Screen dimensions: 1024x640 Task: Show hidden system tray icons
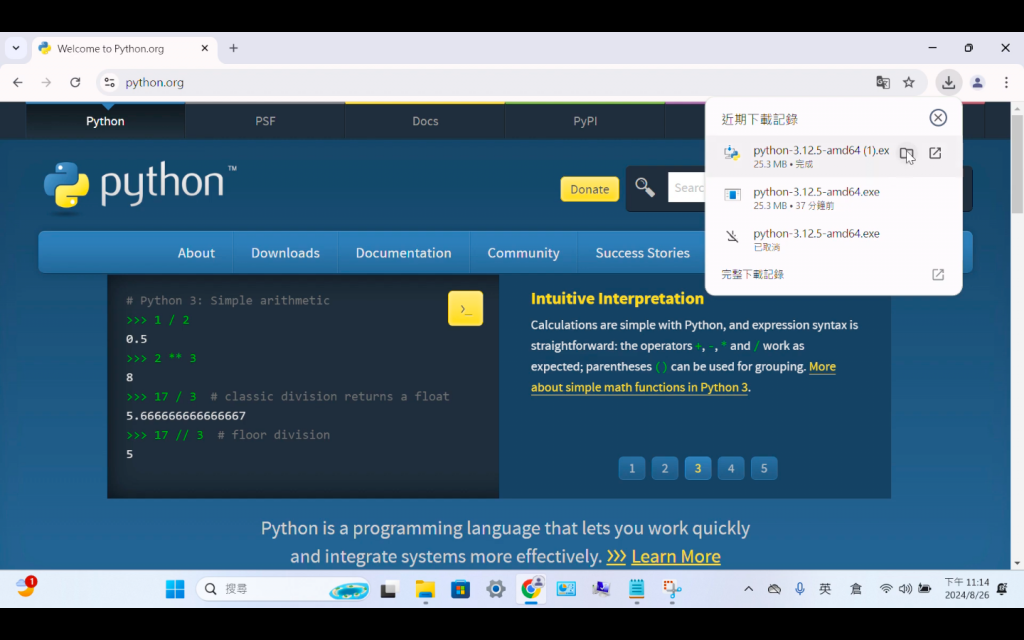click(748, 589)
